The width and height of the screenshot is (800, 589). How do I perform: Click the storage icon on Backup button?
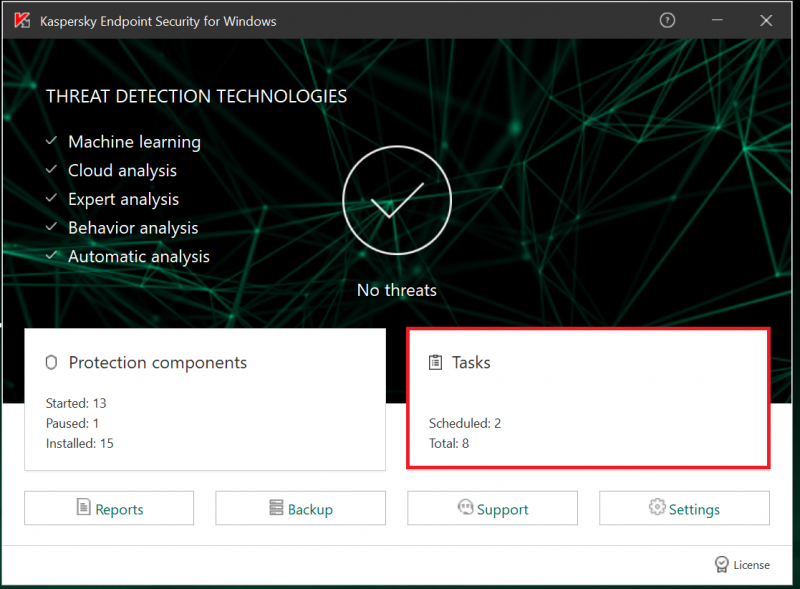(x=276, y=508)
